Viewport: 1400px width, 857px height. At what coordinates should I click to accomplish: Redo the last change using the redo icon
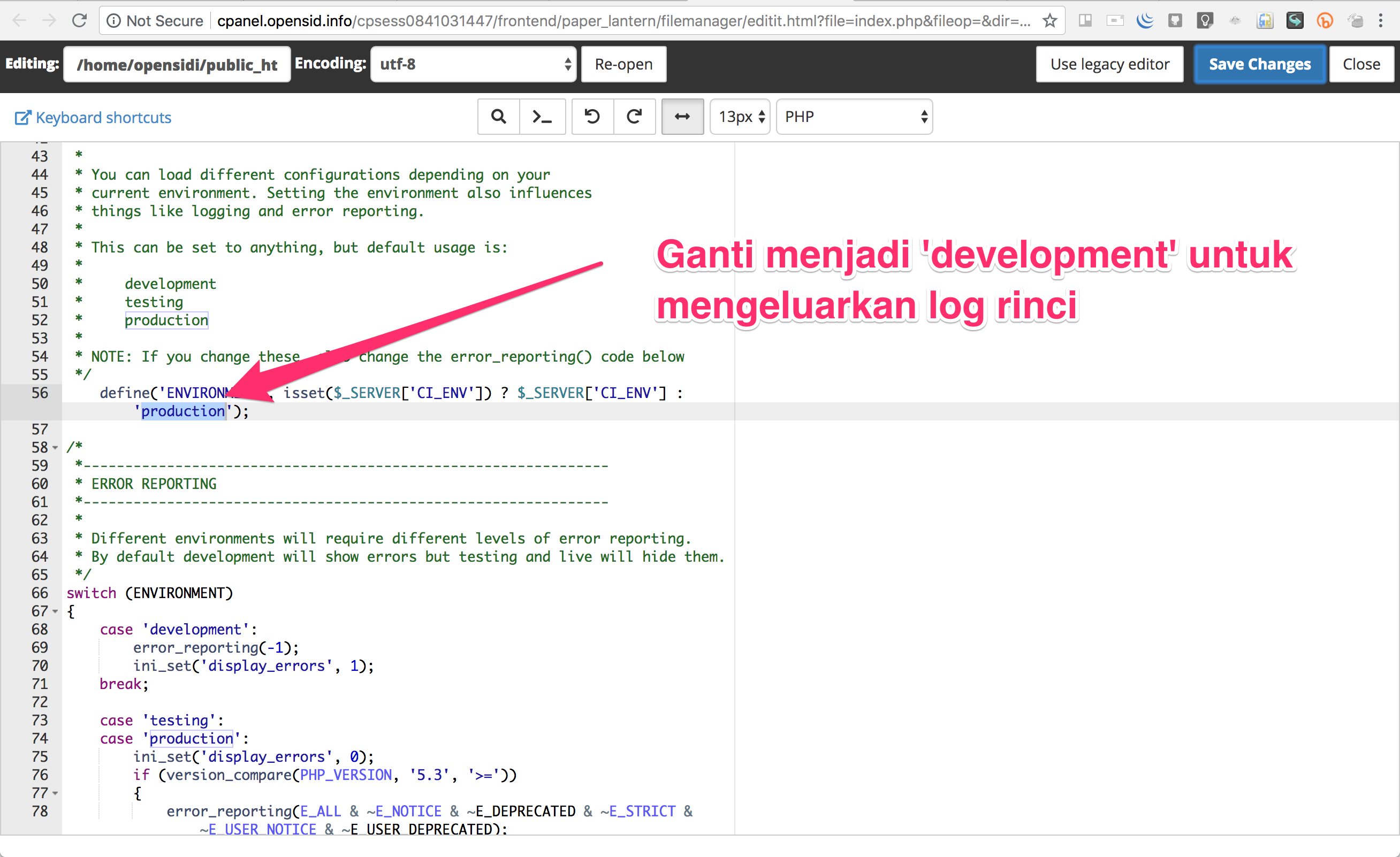[635, 117]
